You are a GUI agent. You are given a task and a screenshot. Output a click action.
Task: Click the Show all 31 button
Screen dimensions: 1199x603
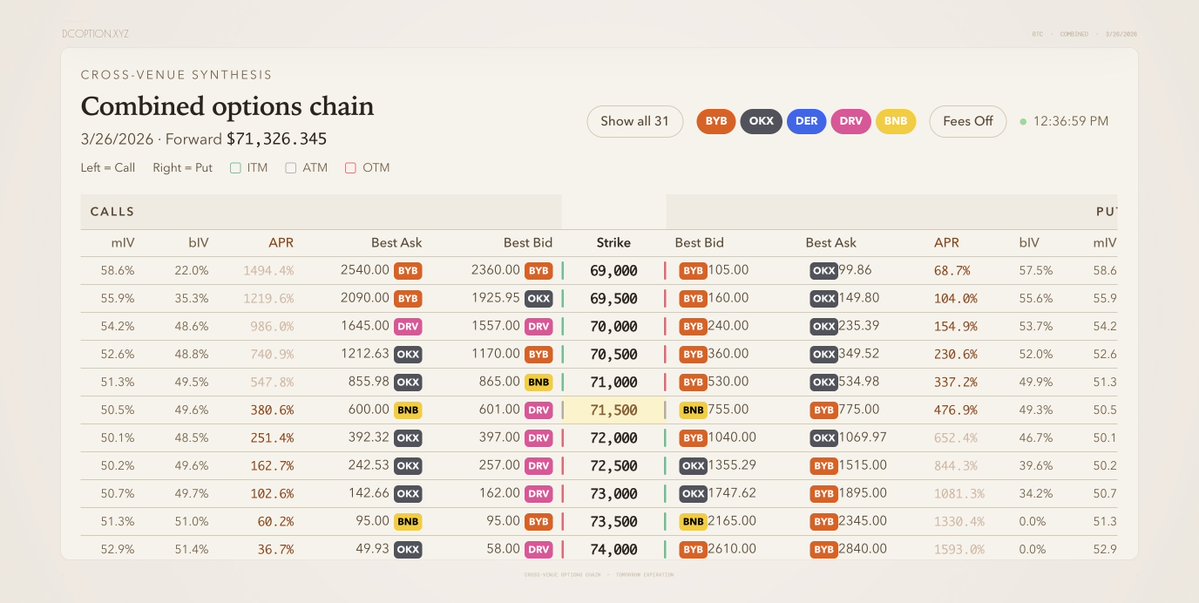pos(635,122)
